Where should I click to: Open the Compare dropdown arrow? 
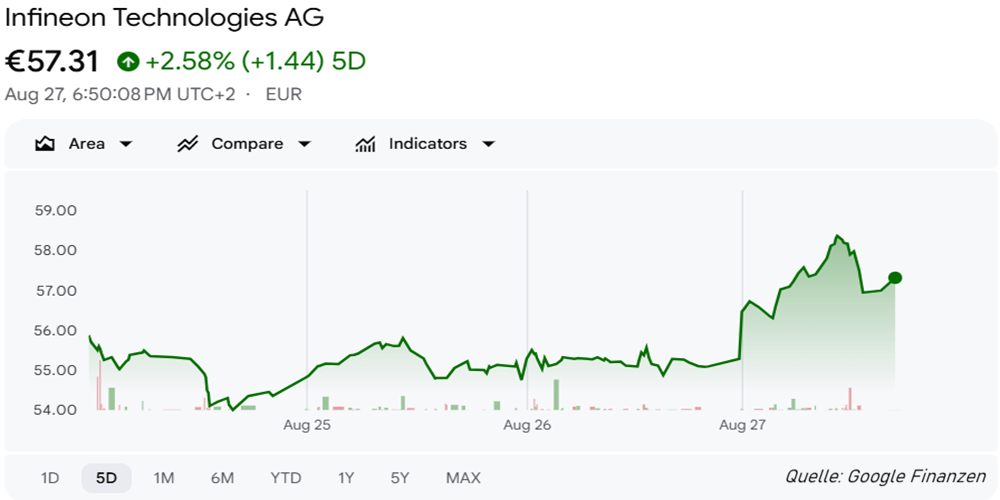pyautogui.click(x=304, y=144)
